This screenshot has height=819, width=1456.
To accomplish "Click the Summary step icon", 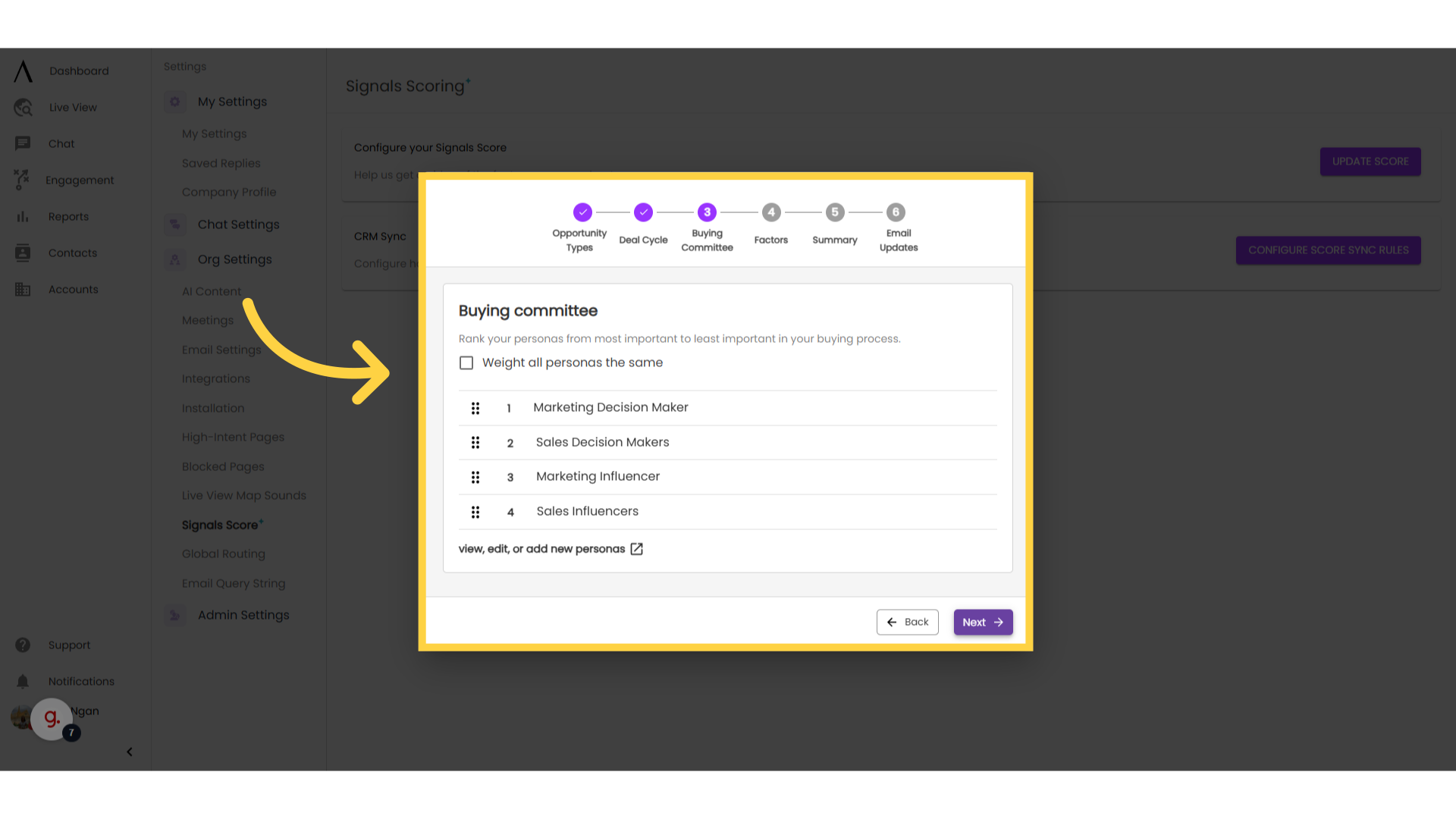I will coord(834,212).
